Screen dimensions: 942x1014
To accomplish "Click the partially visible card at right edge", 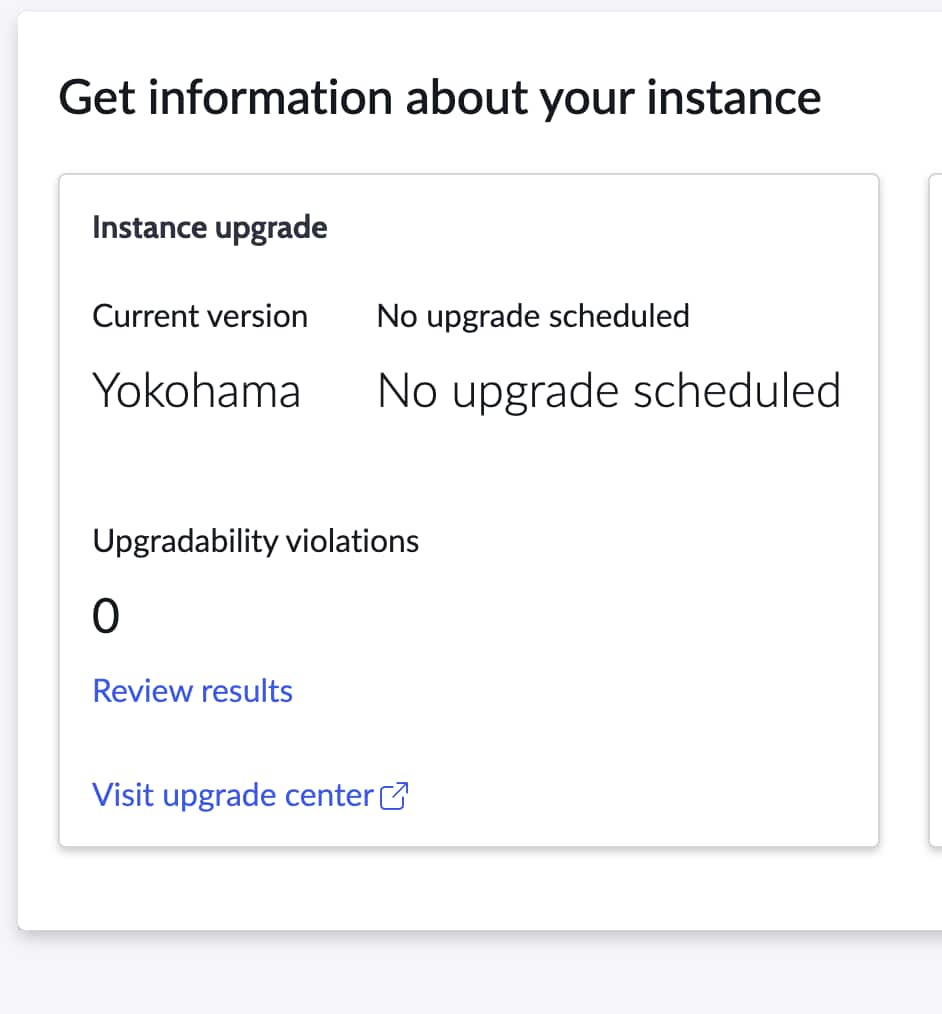I will pos(936,510).
